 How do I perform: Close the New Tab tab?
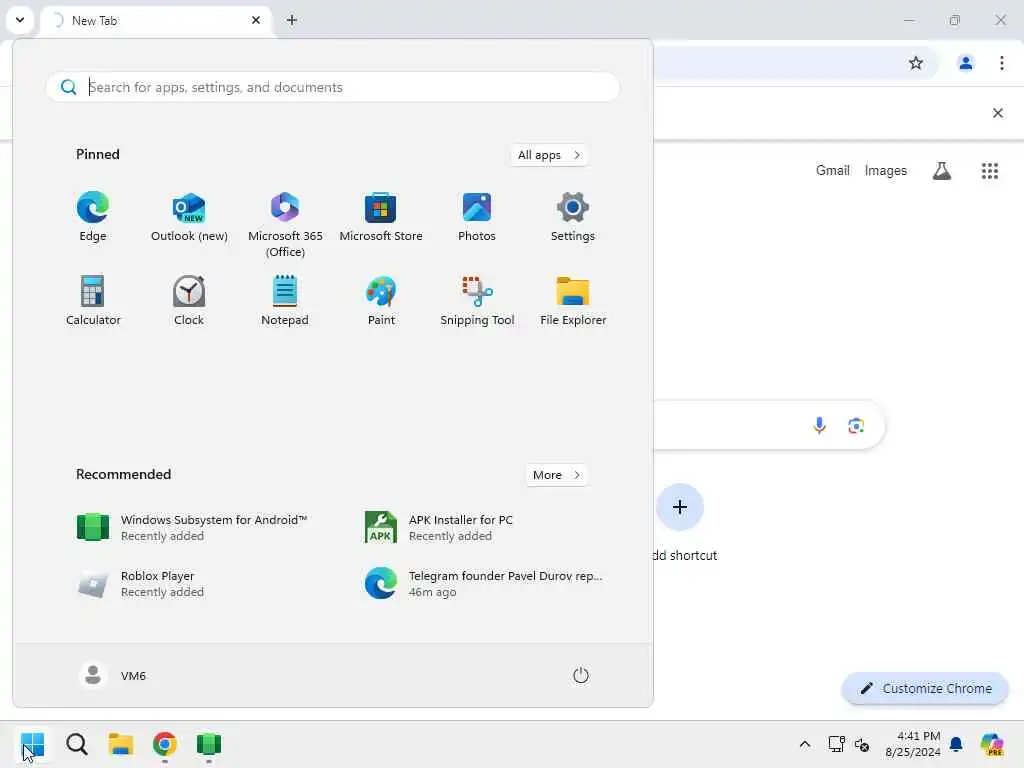[256, 20]
